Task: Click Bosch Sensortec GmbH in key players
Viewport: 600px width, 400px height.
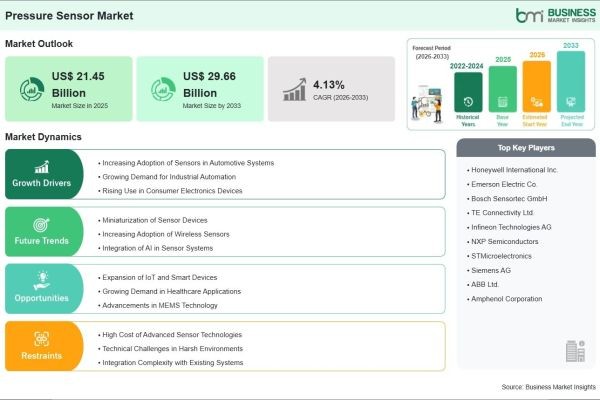Action: 507,199
